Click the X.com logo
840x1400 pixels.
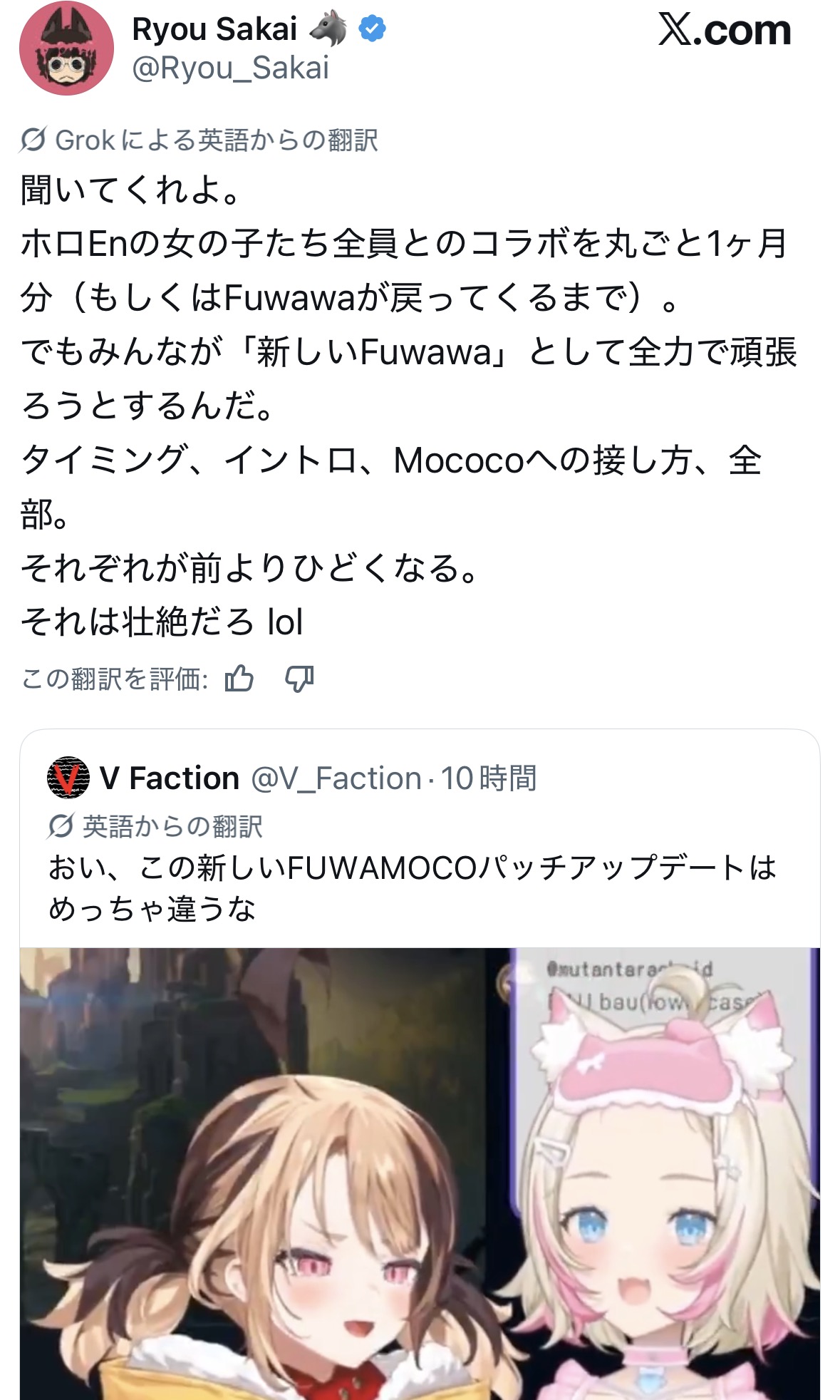[725, 30]
